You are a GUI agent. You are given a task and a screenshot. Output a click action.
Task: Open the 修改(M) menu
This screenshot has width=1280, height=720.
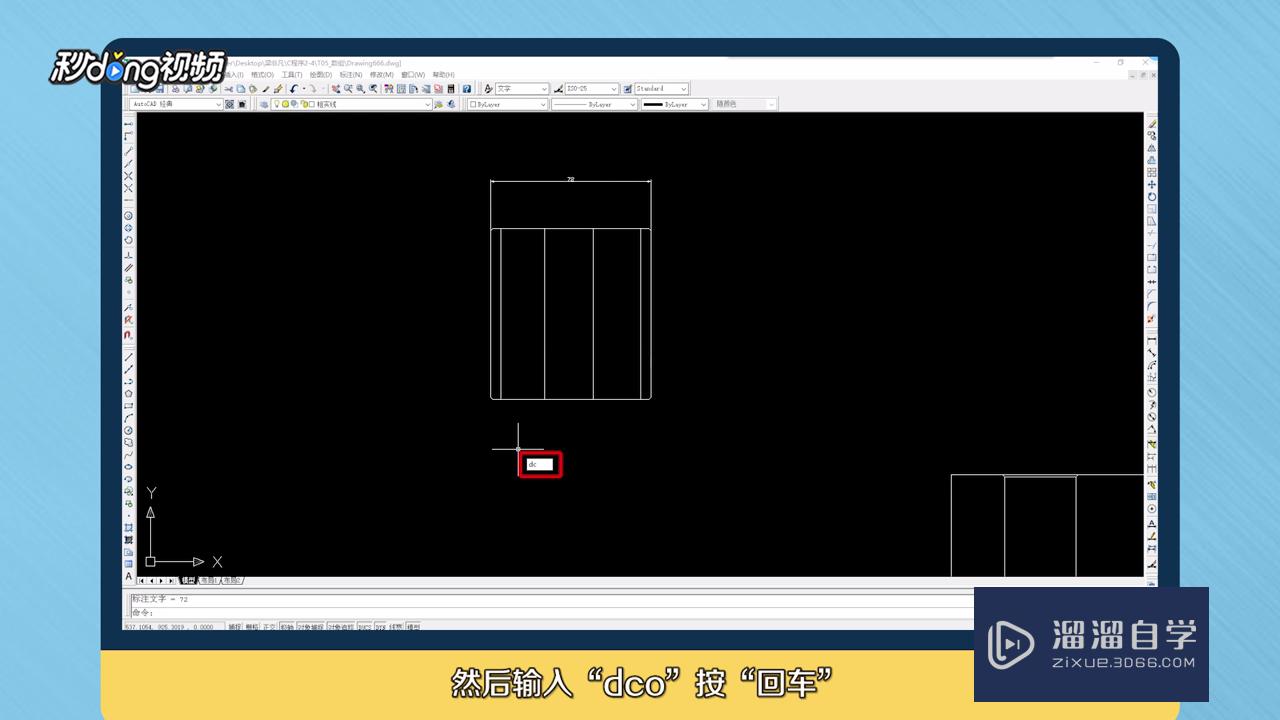[x=381, y=75]
